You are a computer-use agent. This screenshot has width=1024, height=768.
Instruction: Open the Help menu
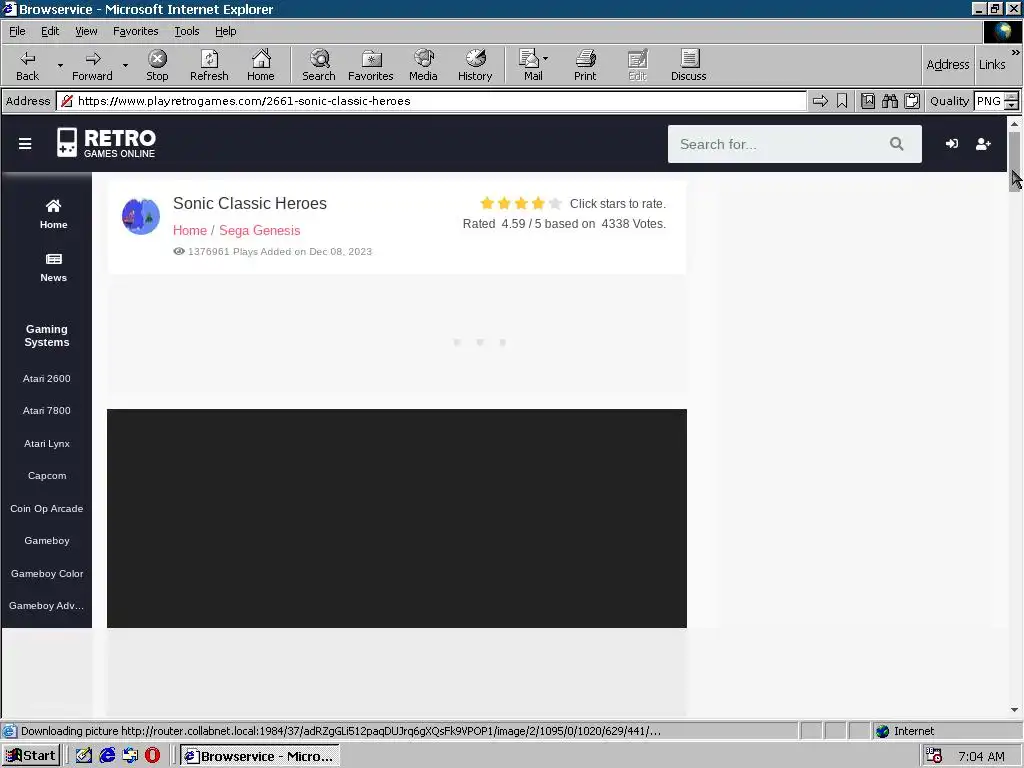[x=225, y=31]
